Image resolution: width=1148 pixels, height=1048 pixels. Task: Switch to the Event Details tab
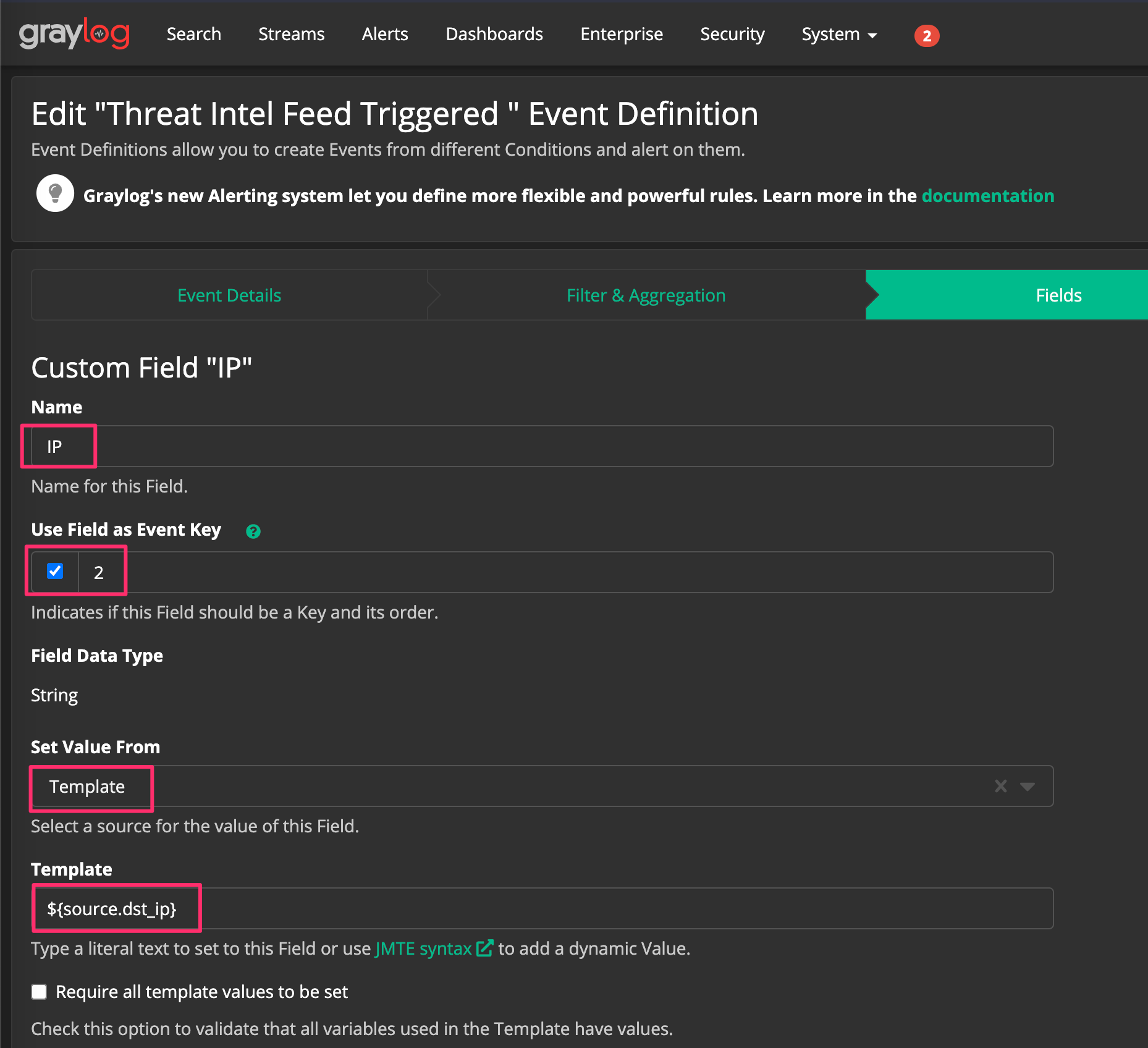tap(229, 295)
